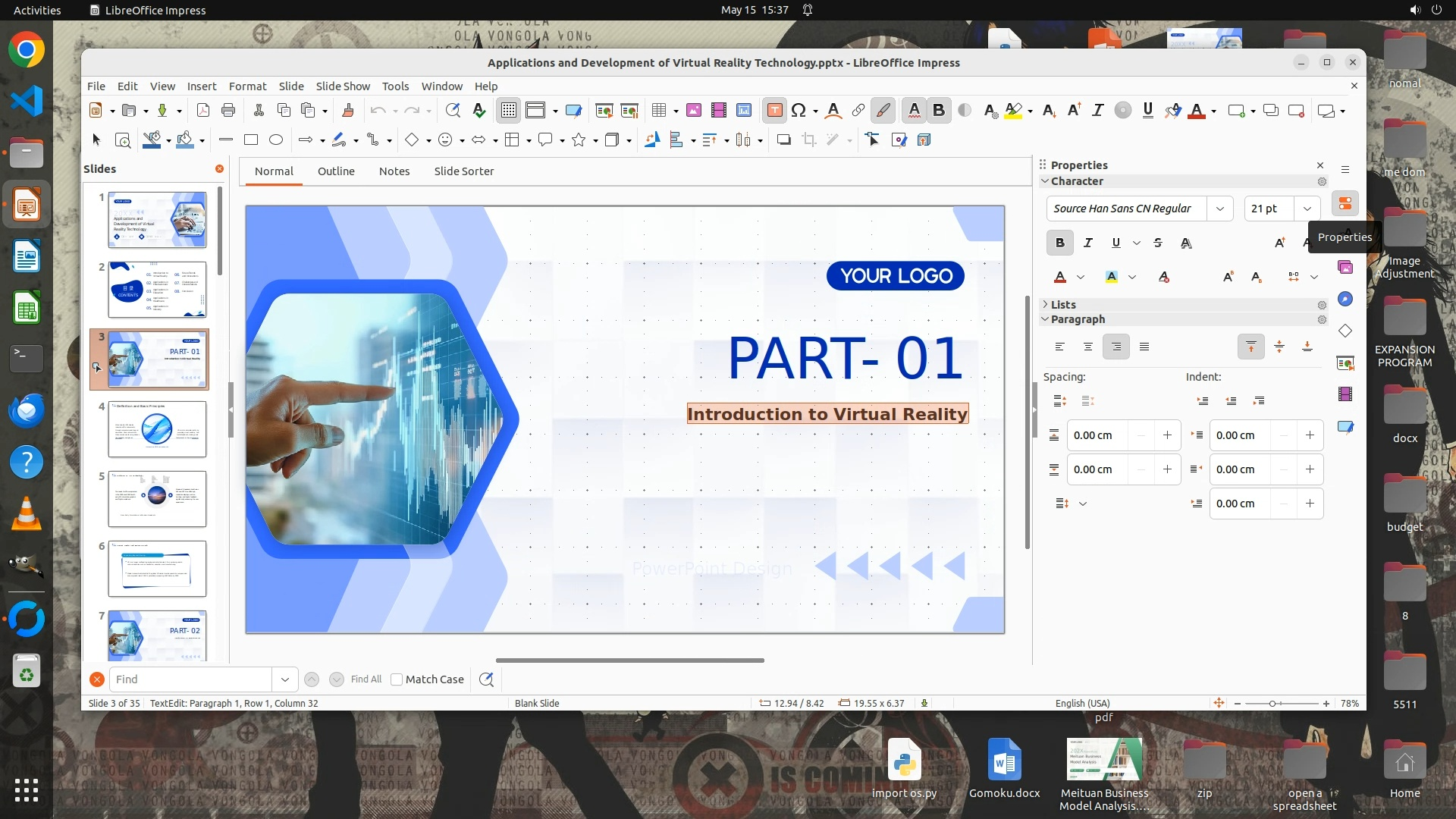Select the Rectangle shape tool

pos(251,140)
